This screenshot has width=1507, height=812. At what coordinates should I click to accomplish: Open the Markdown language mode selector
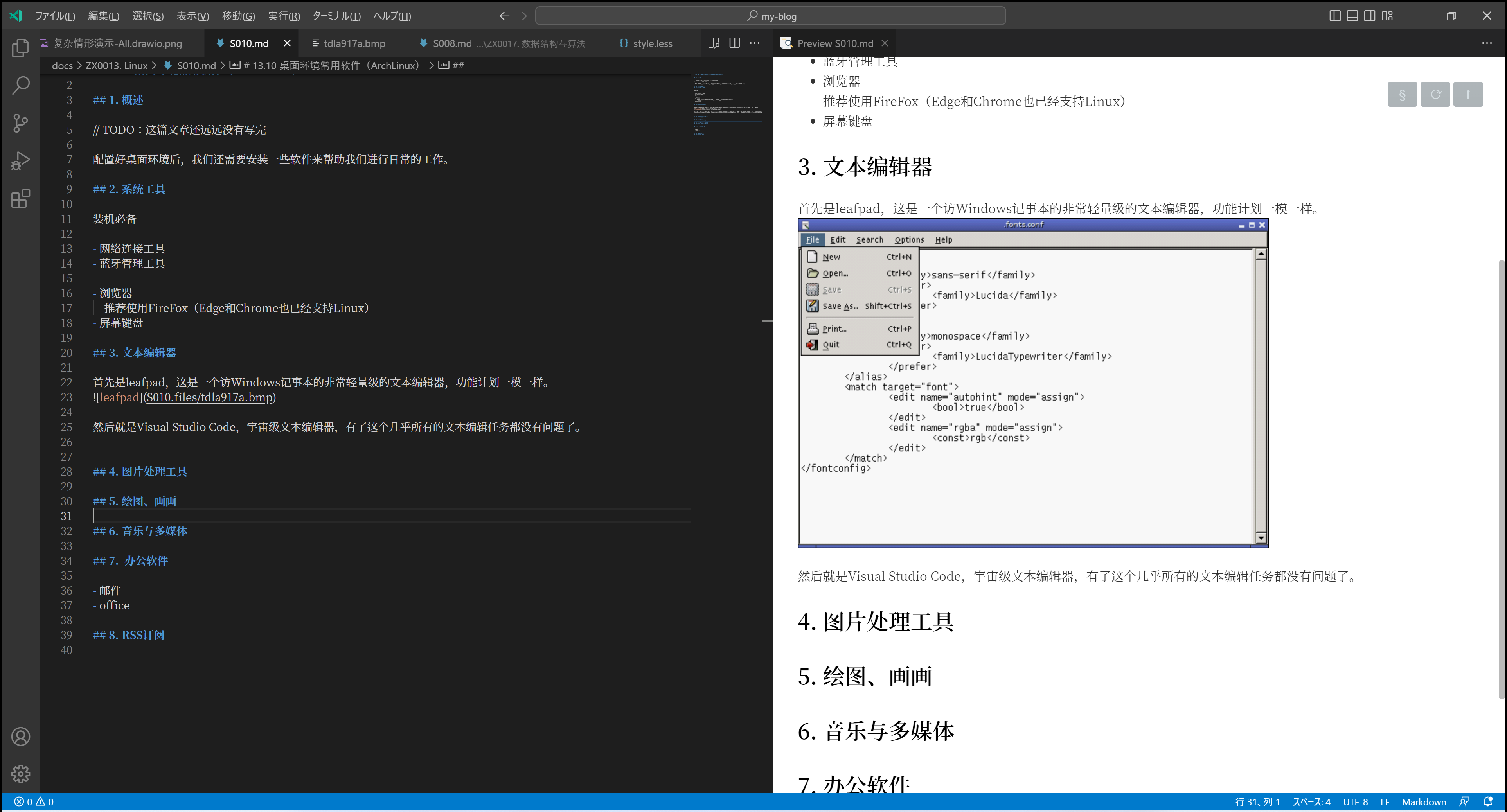[x=1423, y=801]
